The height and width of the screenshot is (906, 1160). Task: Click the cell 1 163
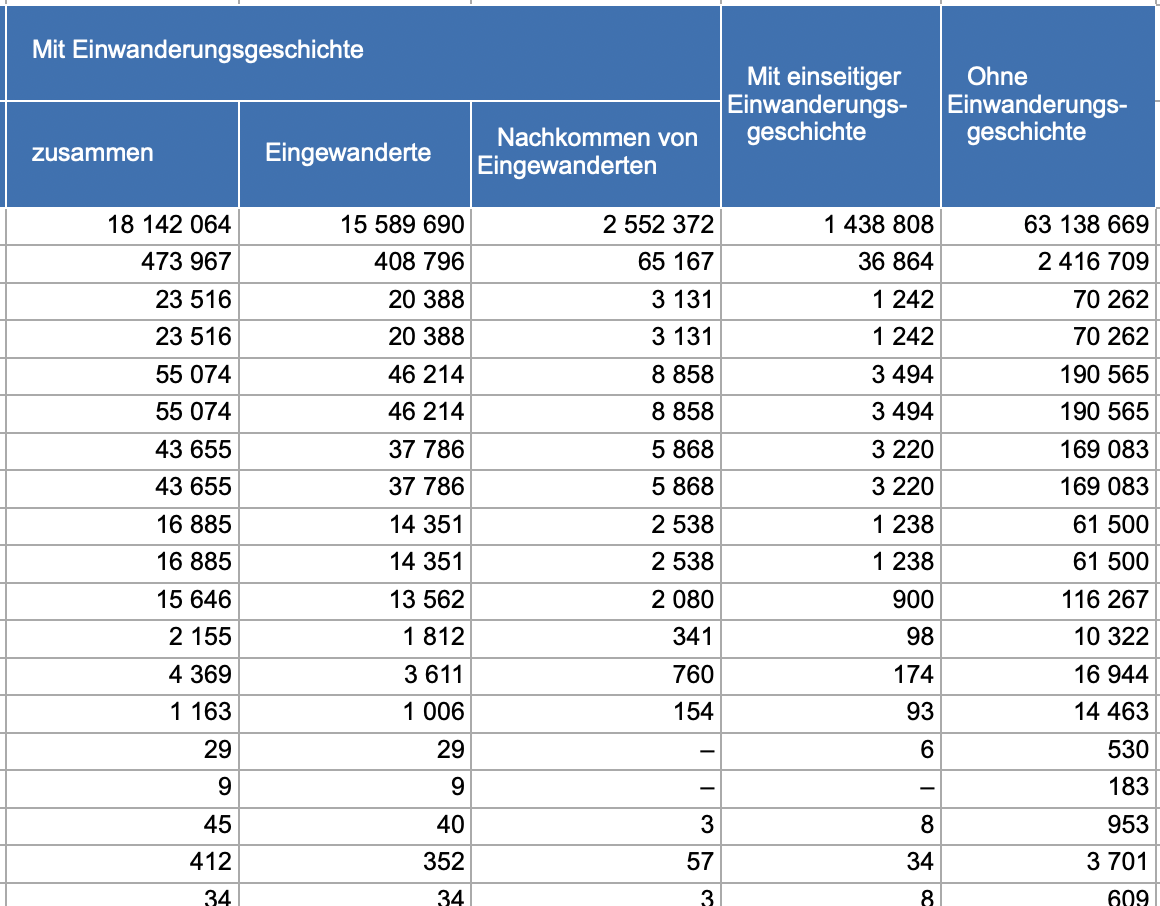123,713
